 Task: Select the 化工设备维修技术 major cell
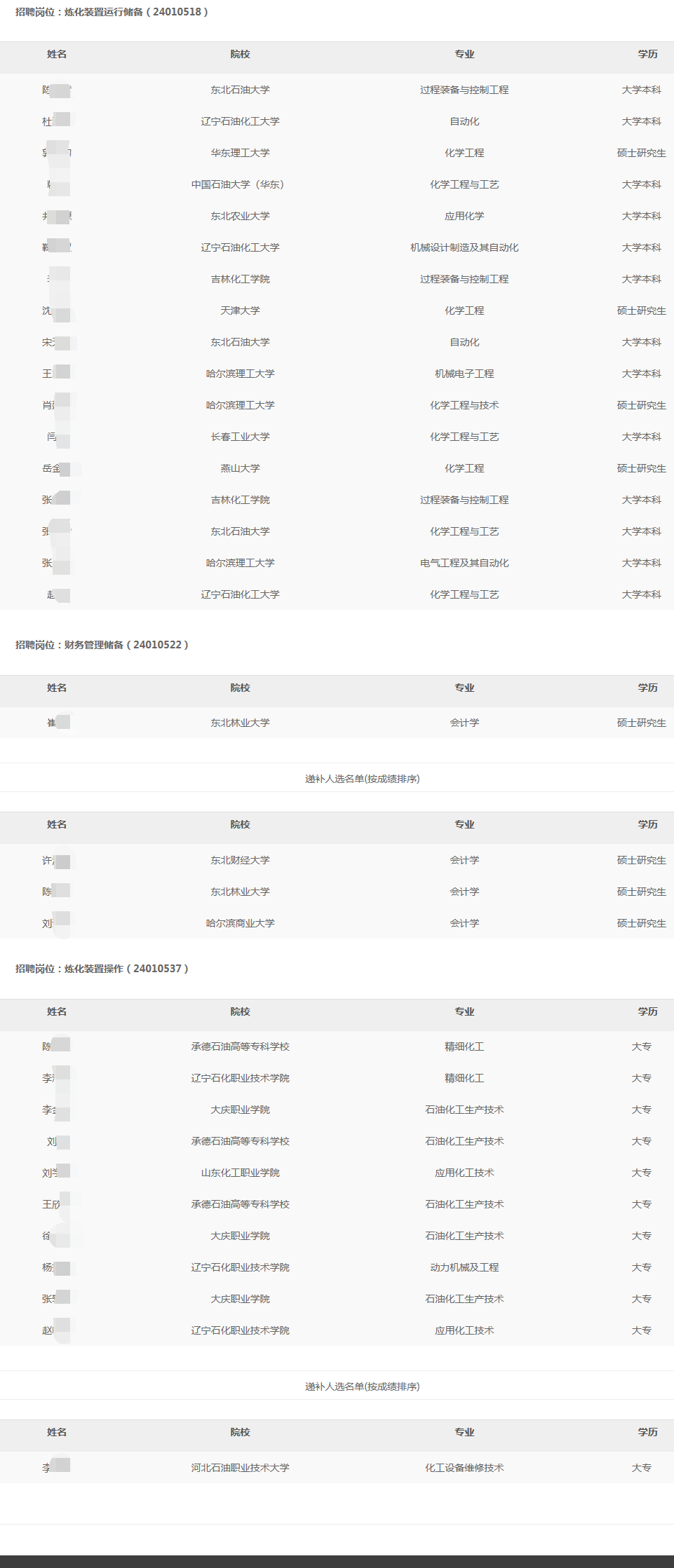point(464,1468)
